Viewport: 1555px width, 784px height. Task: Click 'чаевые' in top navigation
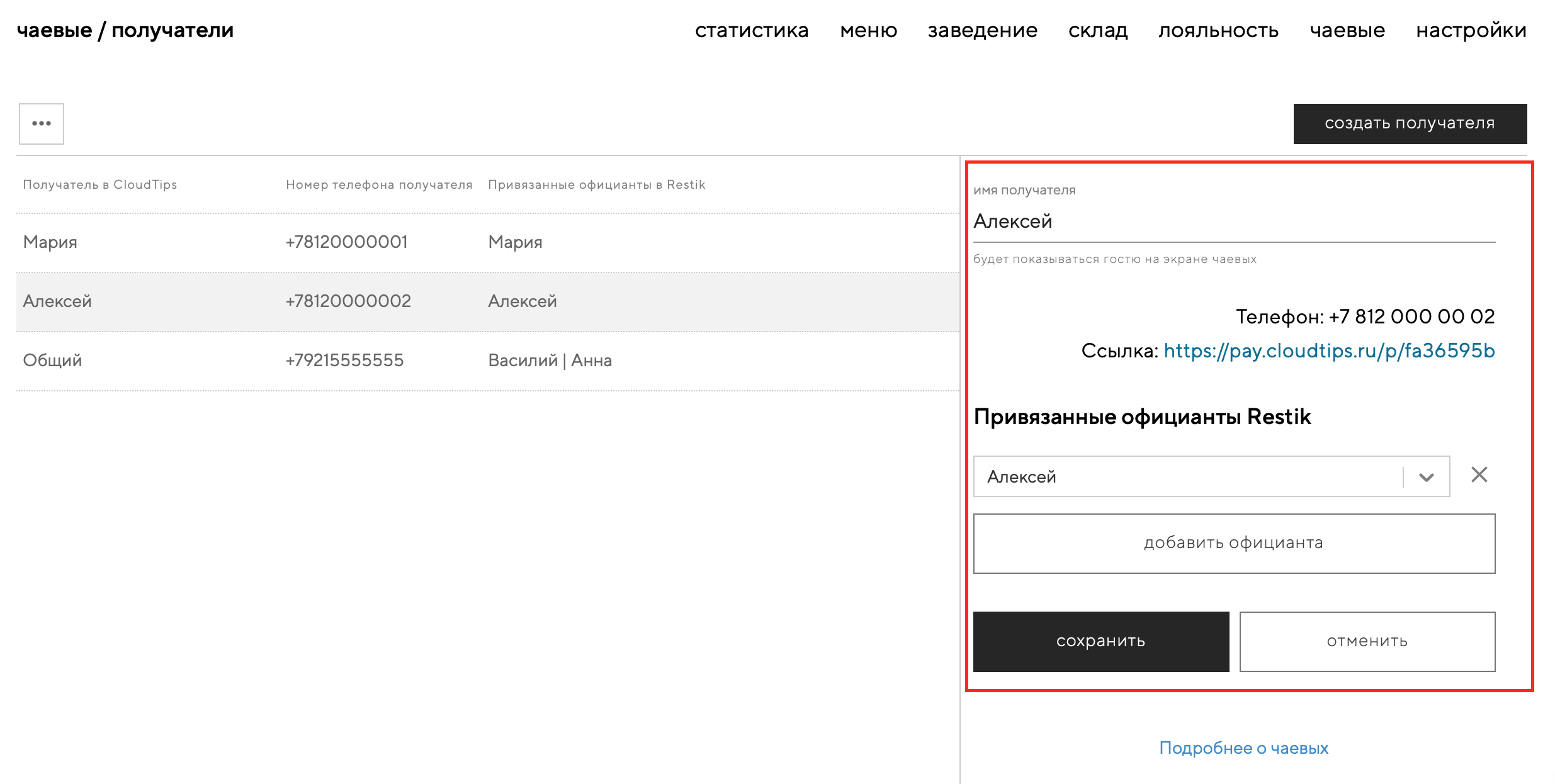tap(1347, 30)
